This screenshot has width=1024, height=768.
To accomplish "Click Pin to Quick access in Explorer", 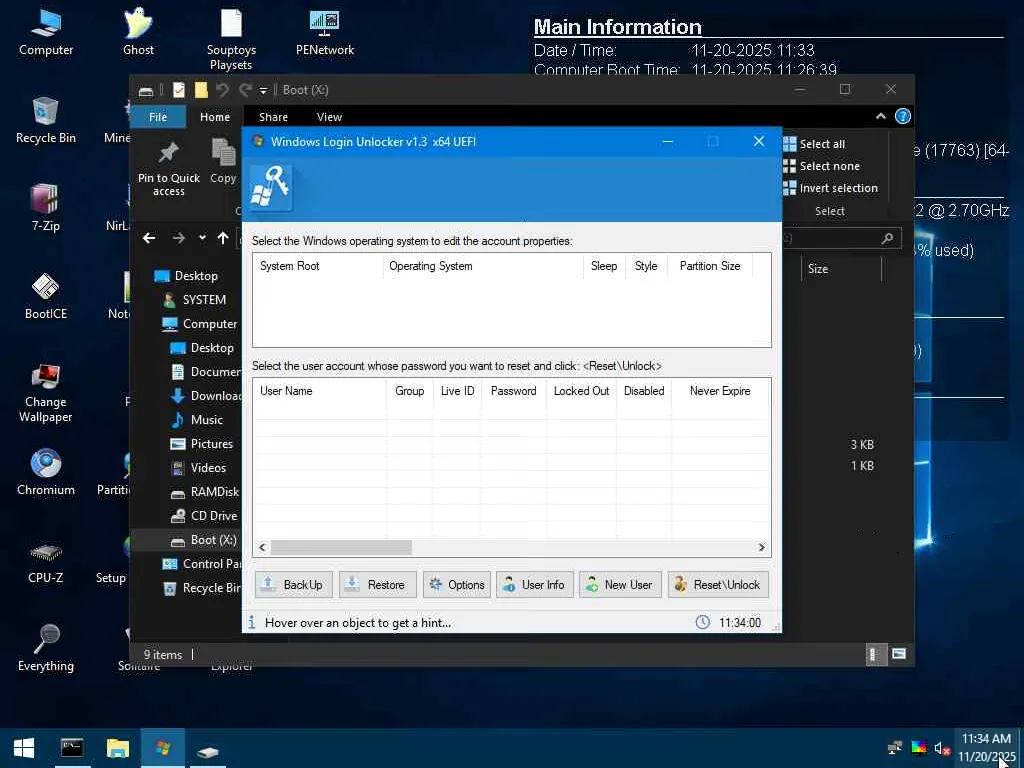I will [168, 168].
